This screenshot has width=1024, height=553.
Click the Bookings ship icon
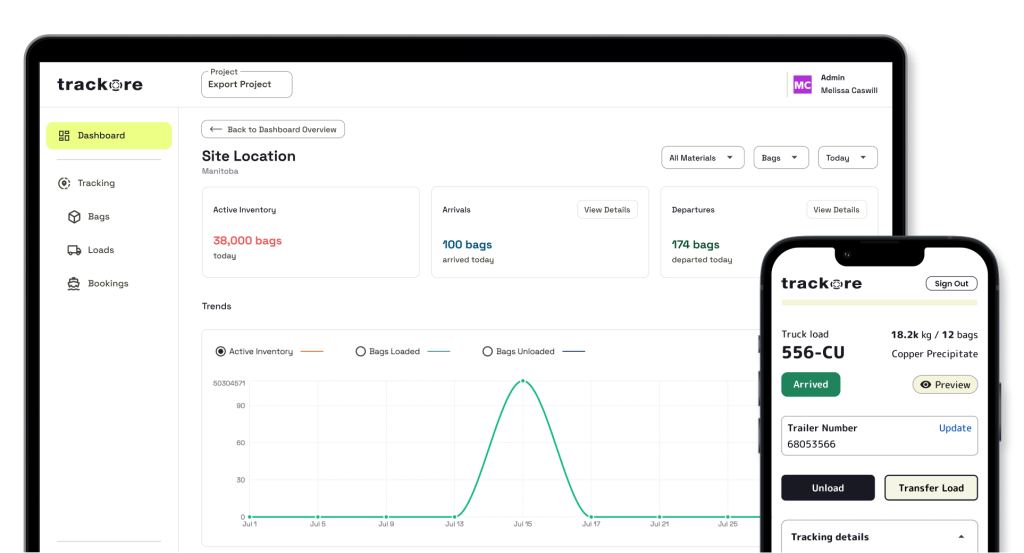point(74,284)
